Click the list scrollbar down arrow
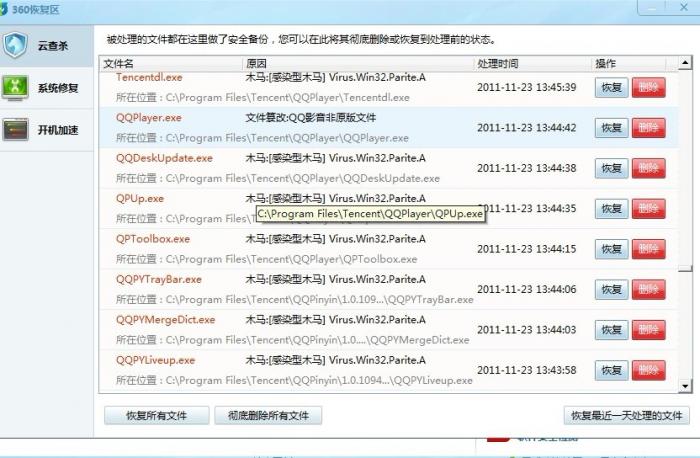Image resolution: width=700 pixels, height=458 pixels. tap(685, 386)
